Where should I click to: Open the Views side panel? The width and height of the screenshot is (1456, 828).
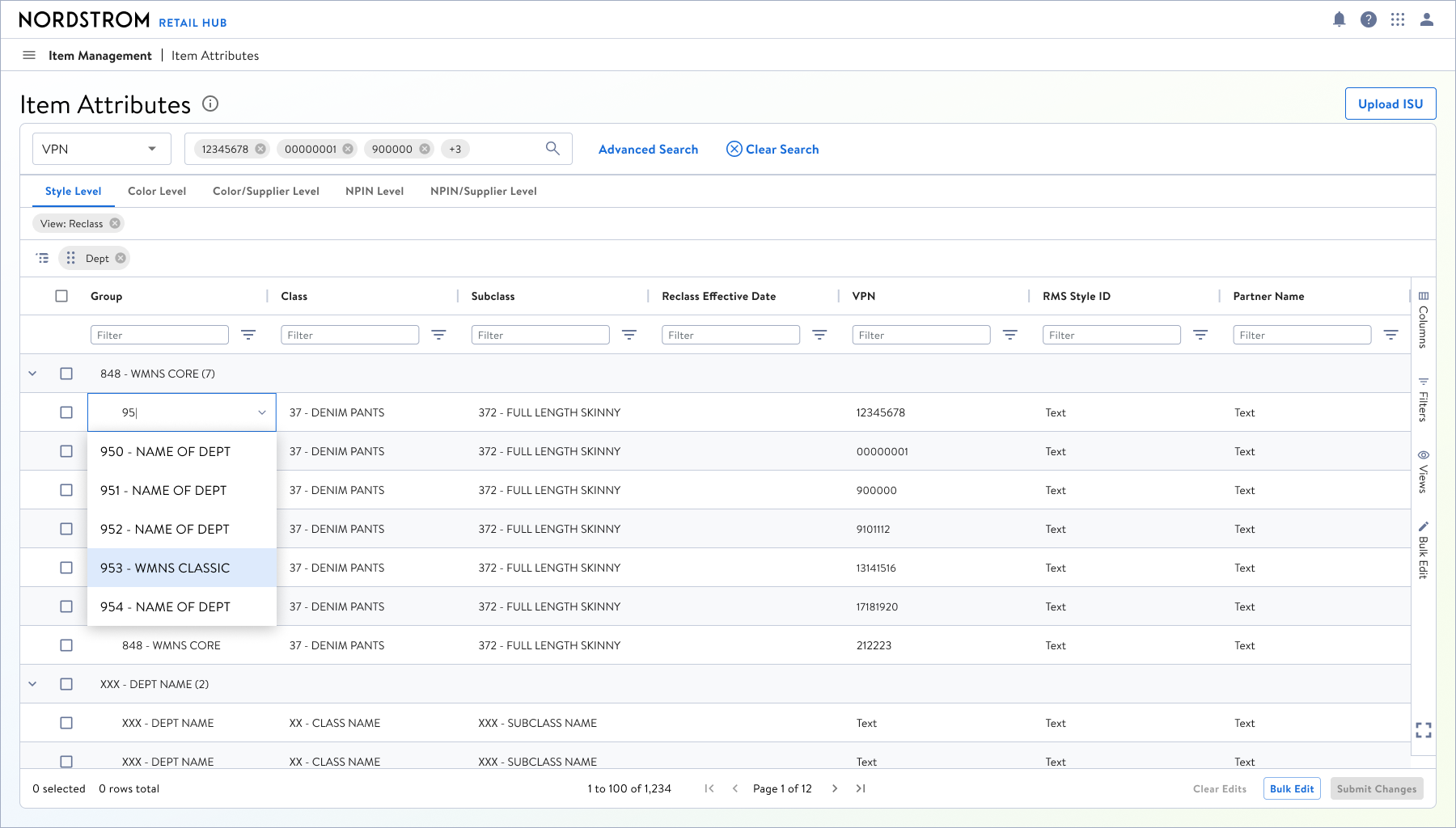click(1424, 471)
